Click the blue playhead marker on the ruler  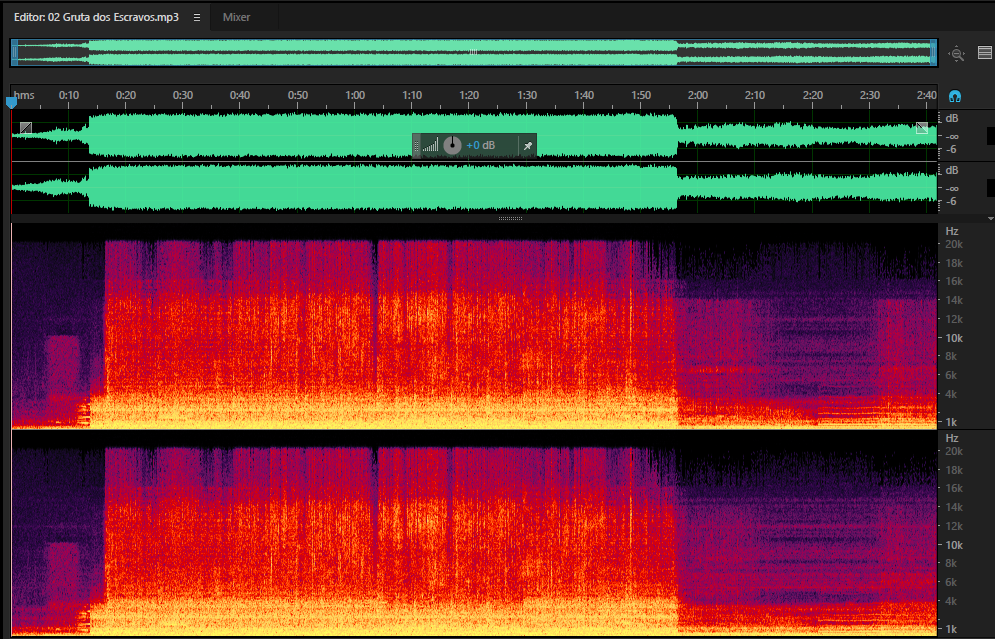[11, 102]
